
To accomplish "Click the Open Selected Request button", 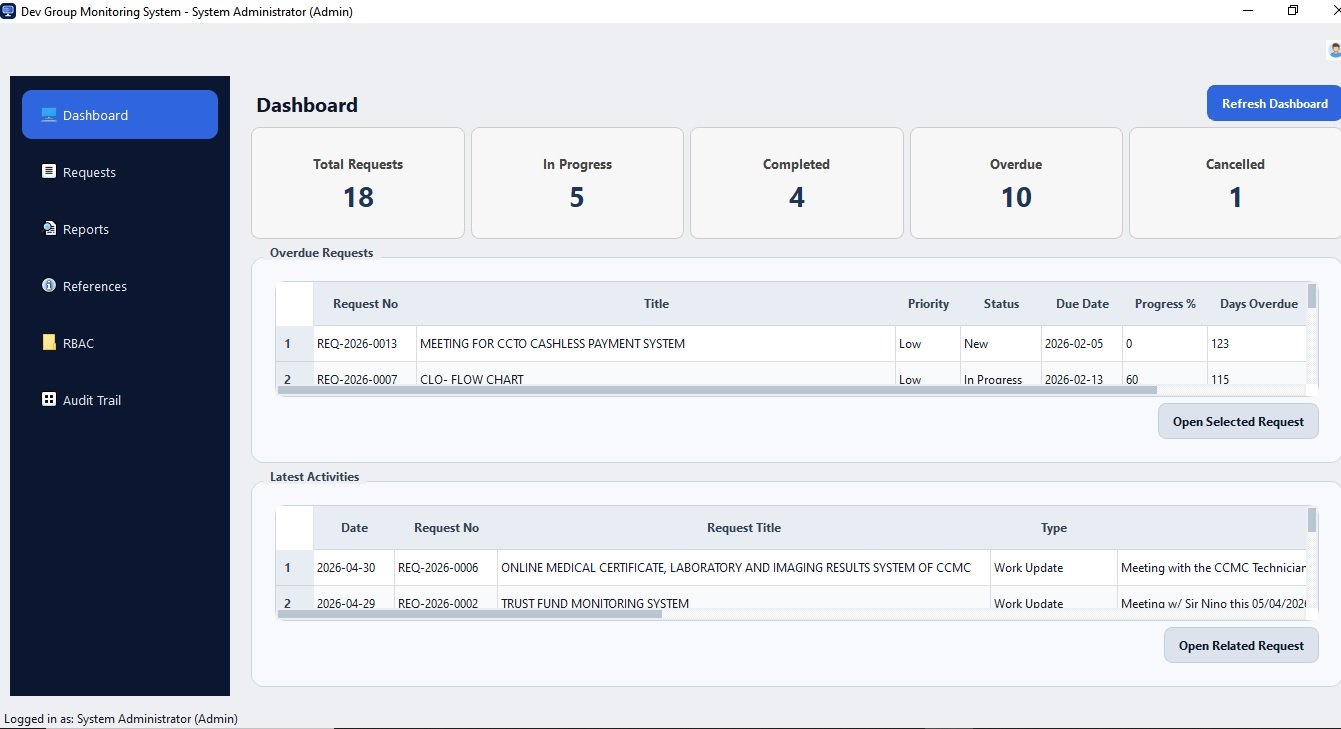I will 1238,421.
